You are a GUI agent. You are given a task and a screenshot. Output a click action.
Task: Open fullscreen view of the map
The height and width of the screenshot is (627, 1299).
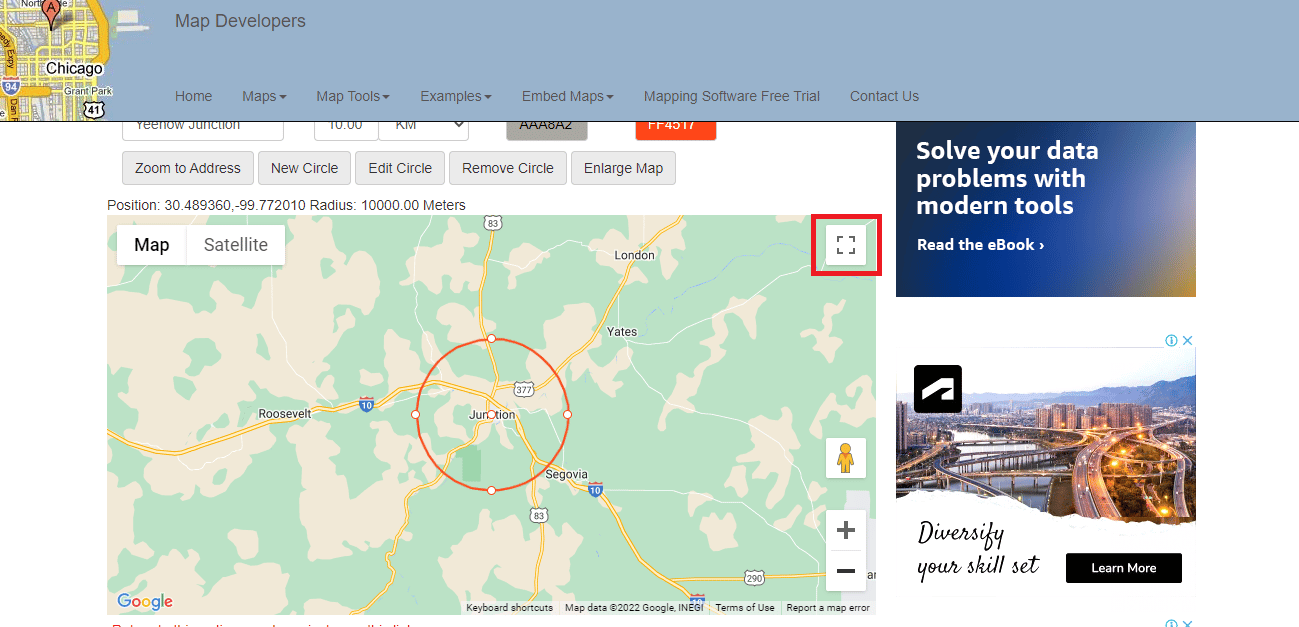point(845,244)
